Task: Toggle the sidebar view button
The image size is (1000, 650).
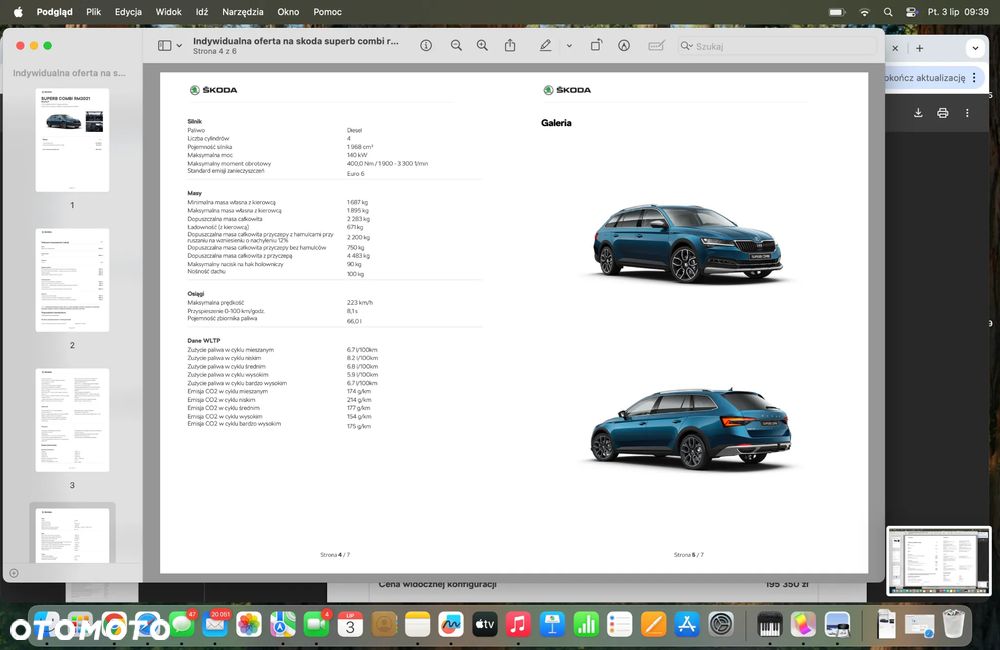Action: point(165,45)
